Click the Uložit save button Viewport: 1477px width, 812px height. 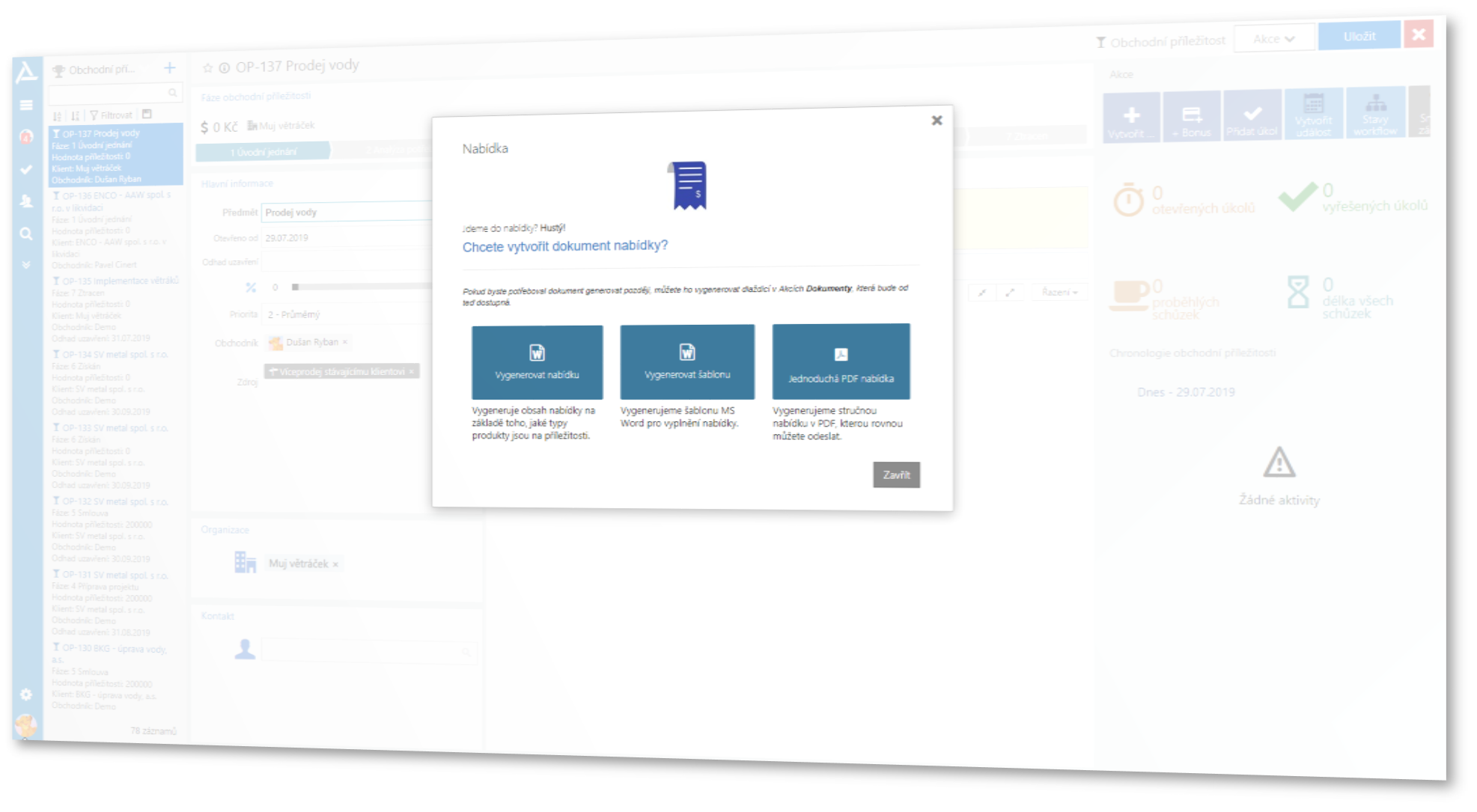pyautogui.click(x=1359, y=36)
